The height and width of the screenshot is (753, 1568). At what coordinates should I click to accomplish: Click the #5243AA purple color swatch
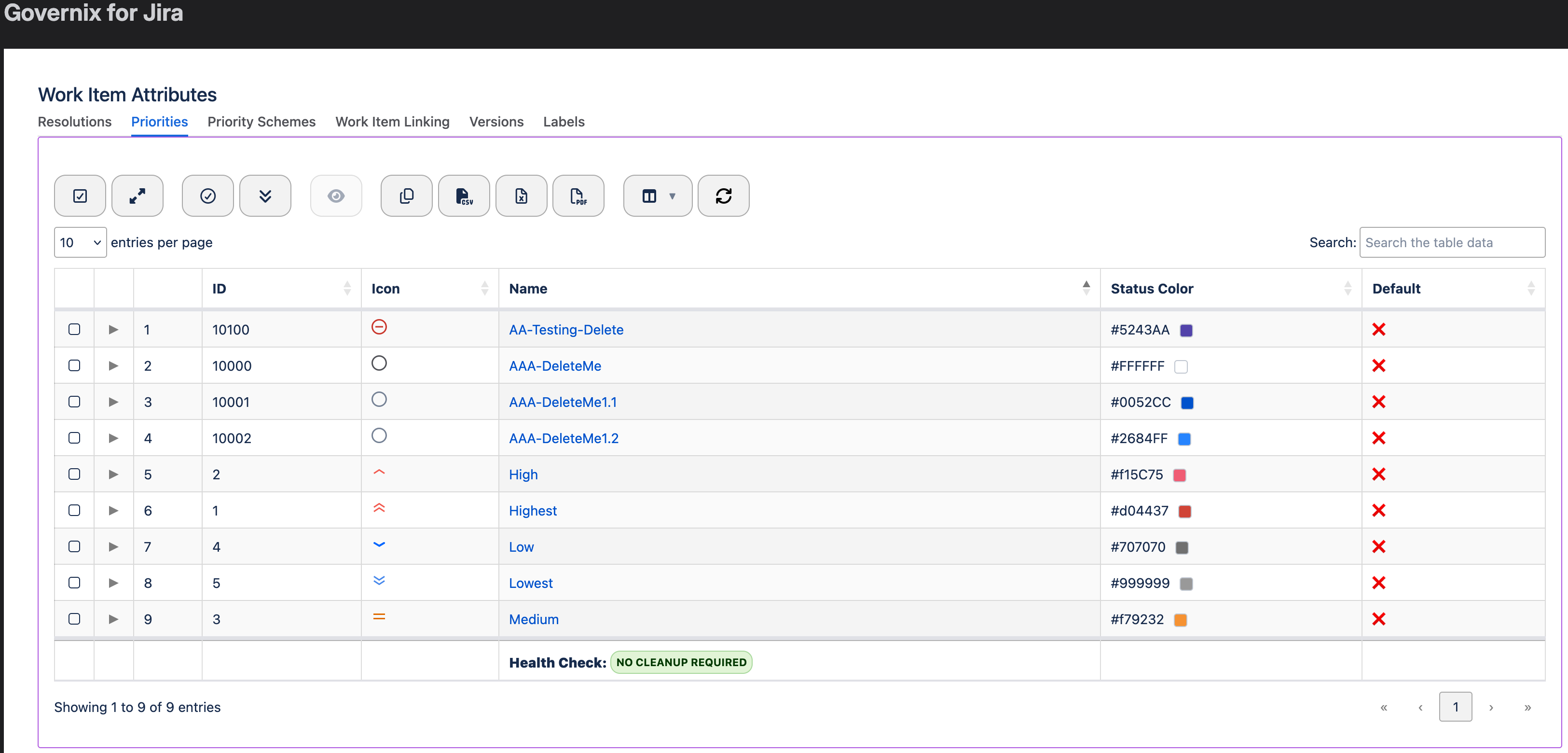1186,330
